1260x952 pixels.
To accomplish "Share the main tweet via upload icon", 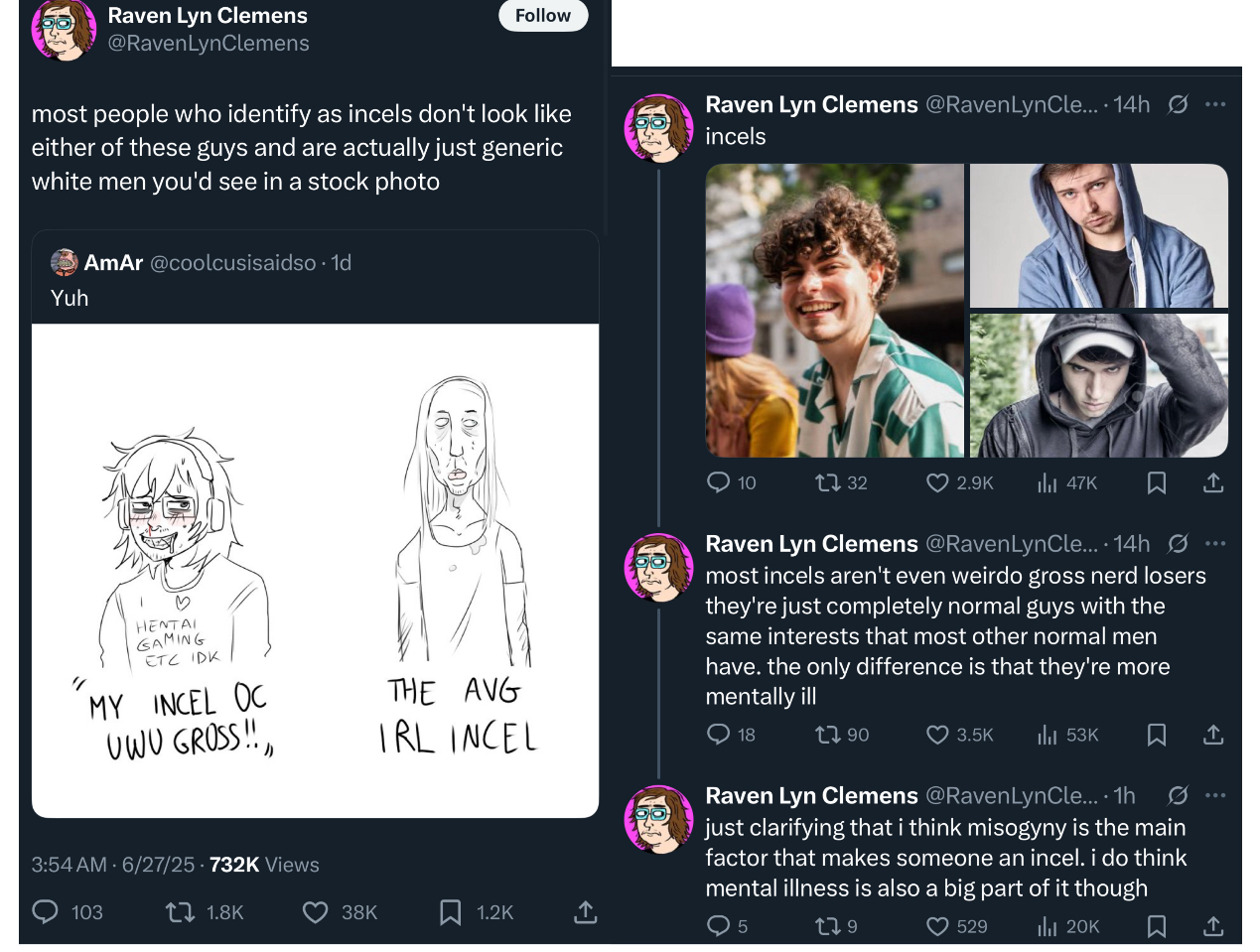I will coord(586,911).
